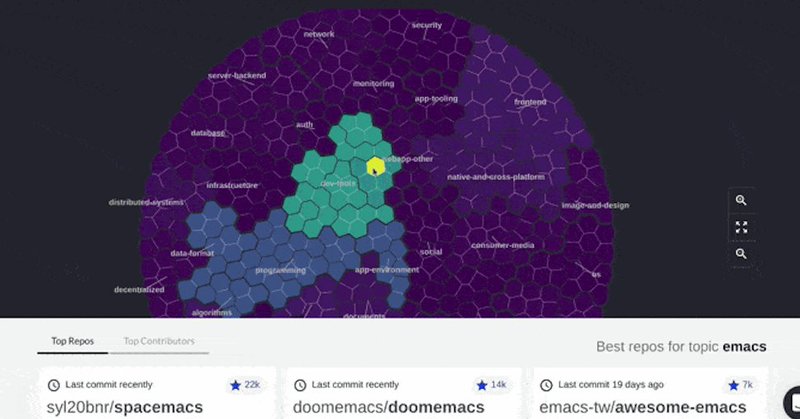Select the 'infrastructure' map label
Viewport: 800px width, 419px height.
(232, 185)
